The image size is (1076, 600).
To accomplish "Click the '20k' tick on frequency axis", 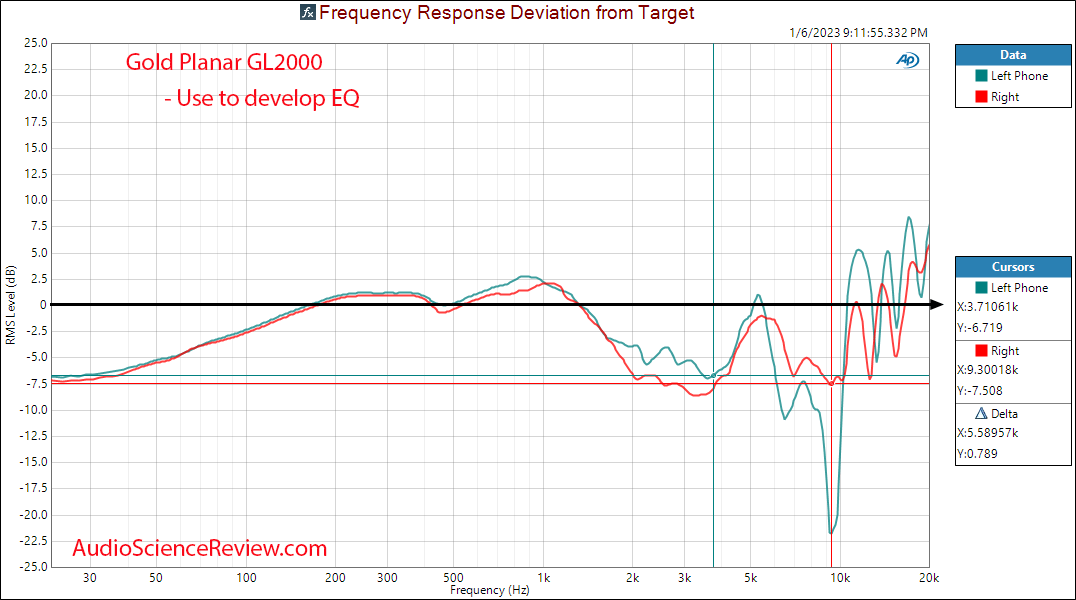I will pos(929,578).
